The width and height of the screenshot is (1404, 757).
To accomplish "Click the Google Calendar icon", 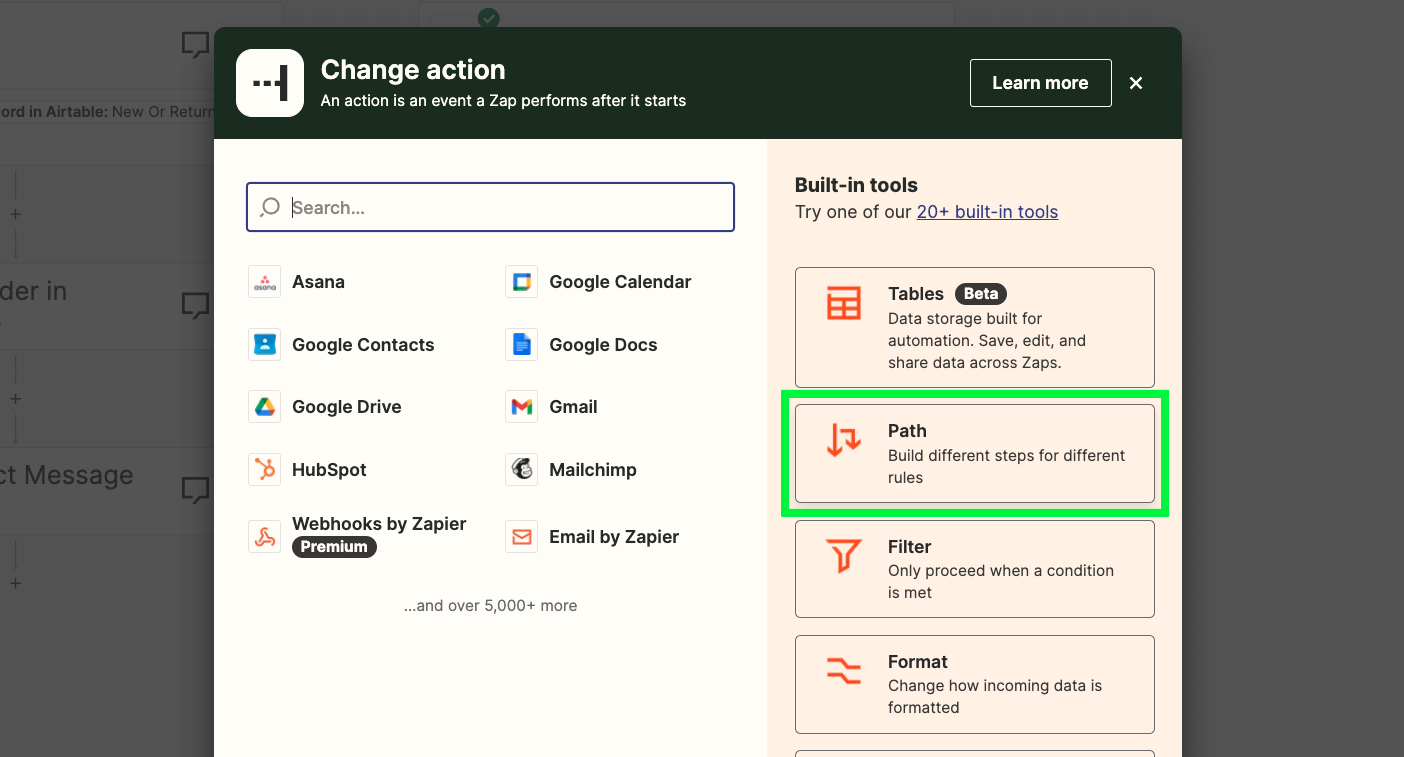I will pyautogui.click(x=521, y=282).
